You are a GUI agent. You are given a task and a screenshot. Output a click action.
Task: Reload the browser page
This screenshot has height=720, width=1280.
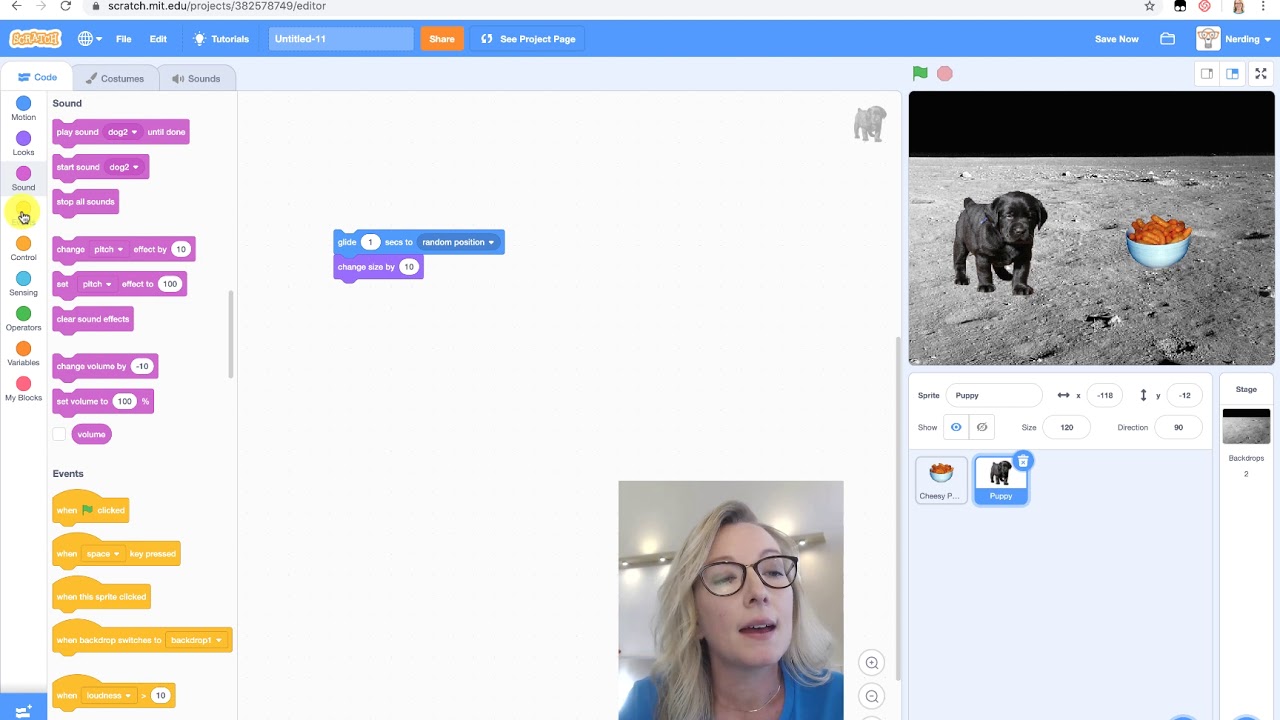65,6
